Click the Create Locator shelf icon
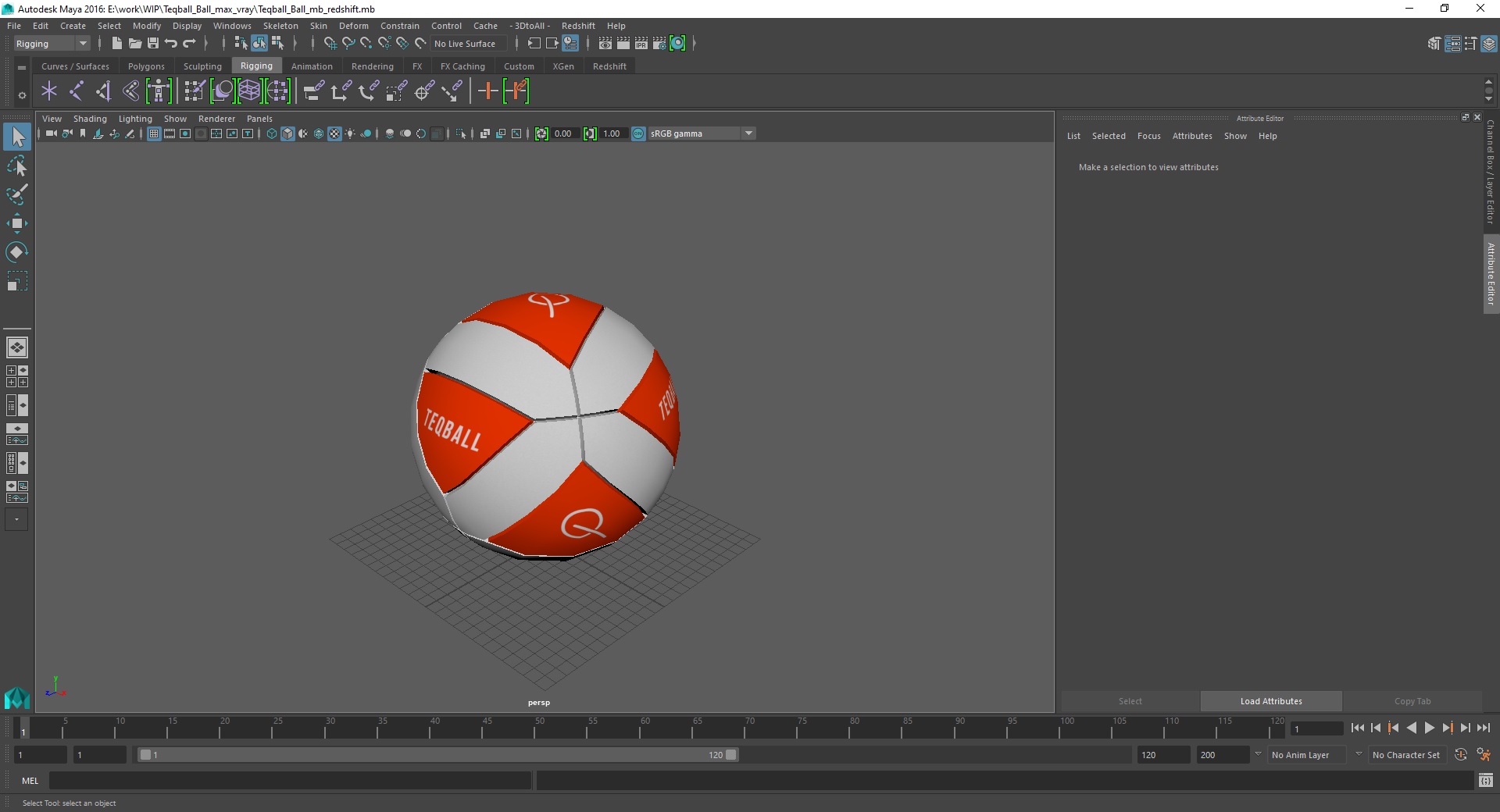Viewport: 1500px width, 812px height. [49, 91]
